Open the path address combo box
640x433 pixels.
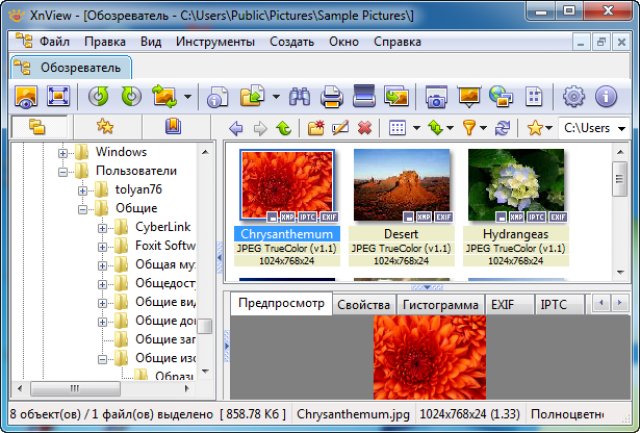pos(592,128)
